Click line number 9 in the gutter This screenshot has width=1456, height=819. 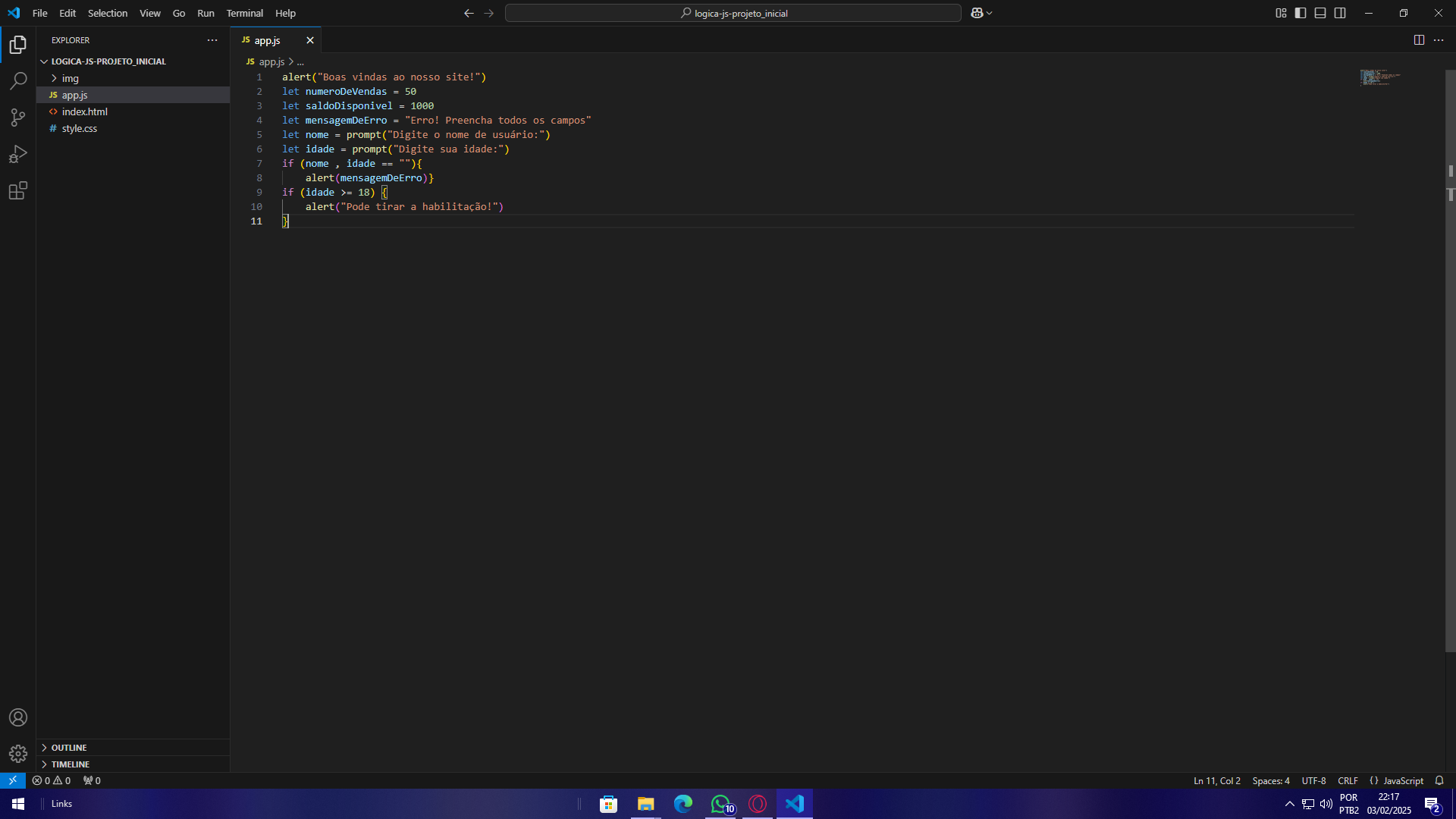click(x=259, y=193)
